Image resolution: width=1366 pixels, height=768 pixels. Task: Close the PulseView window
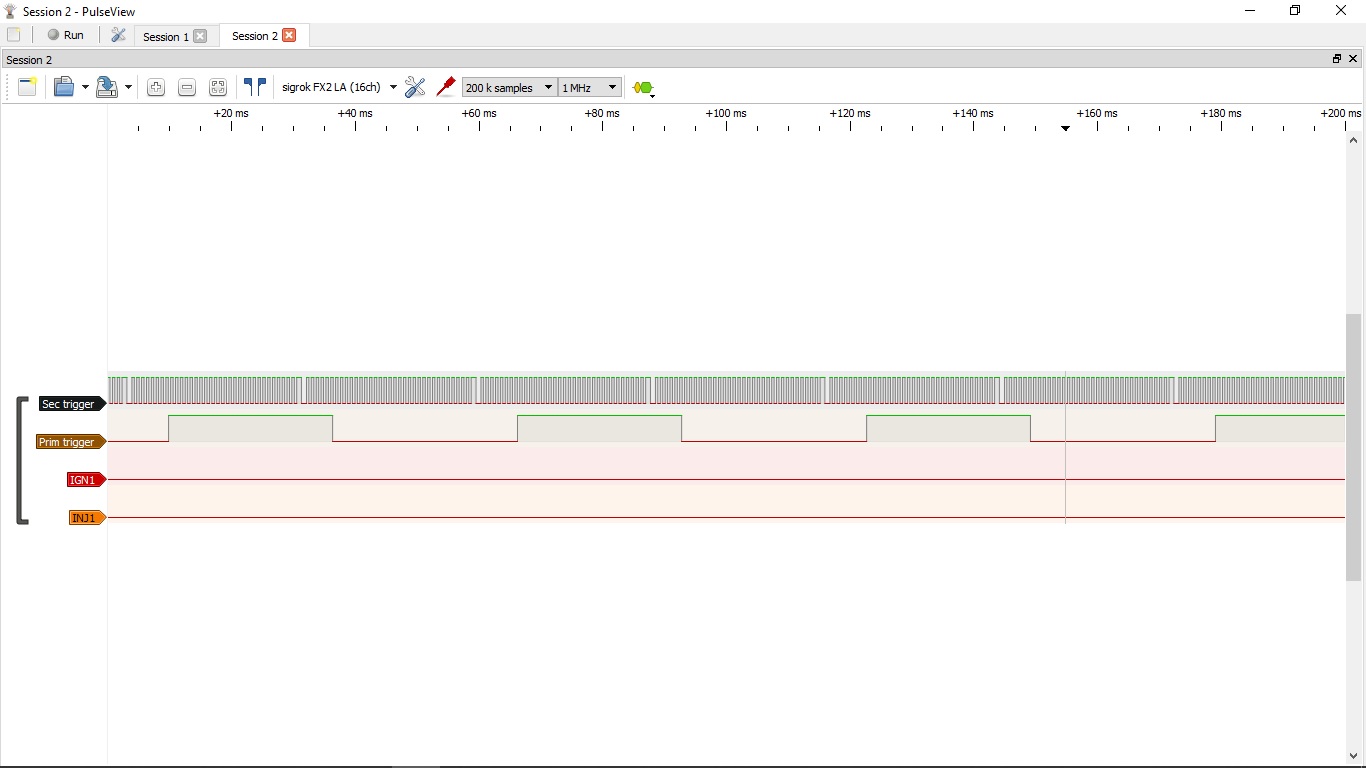[x=1342, y=11]
